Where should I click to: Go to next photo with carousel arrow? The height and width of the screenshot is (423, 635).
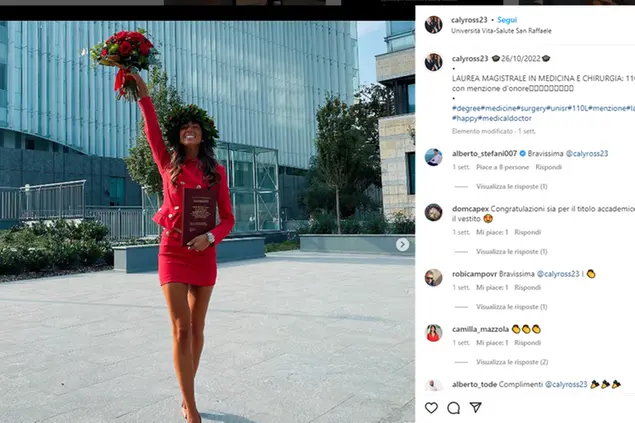click(402, 244)
